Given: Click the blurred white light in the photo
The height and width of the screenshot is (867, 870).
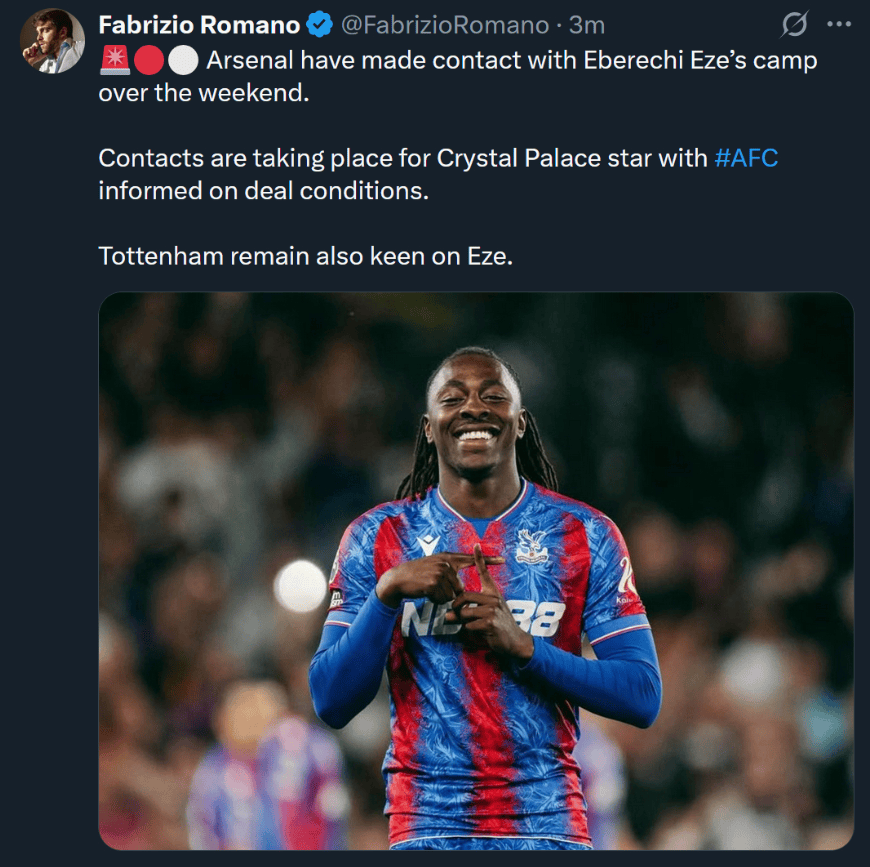Looking at the screenshot, I should (300, 586).
